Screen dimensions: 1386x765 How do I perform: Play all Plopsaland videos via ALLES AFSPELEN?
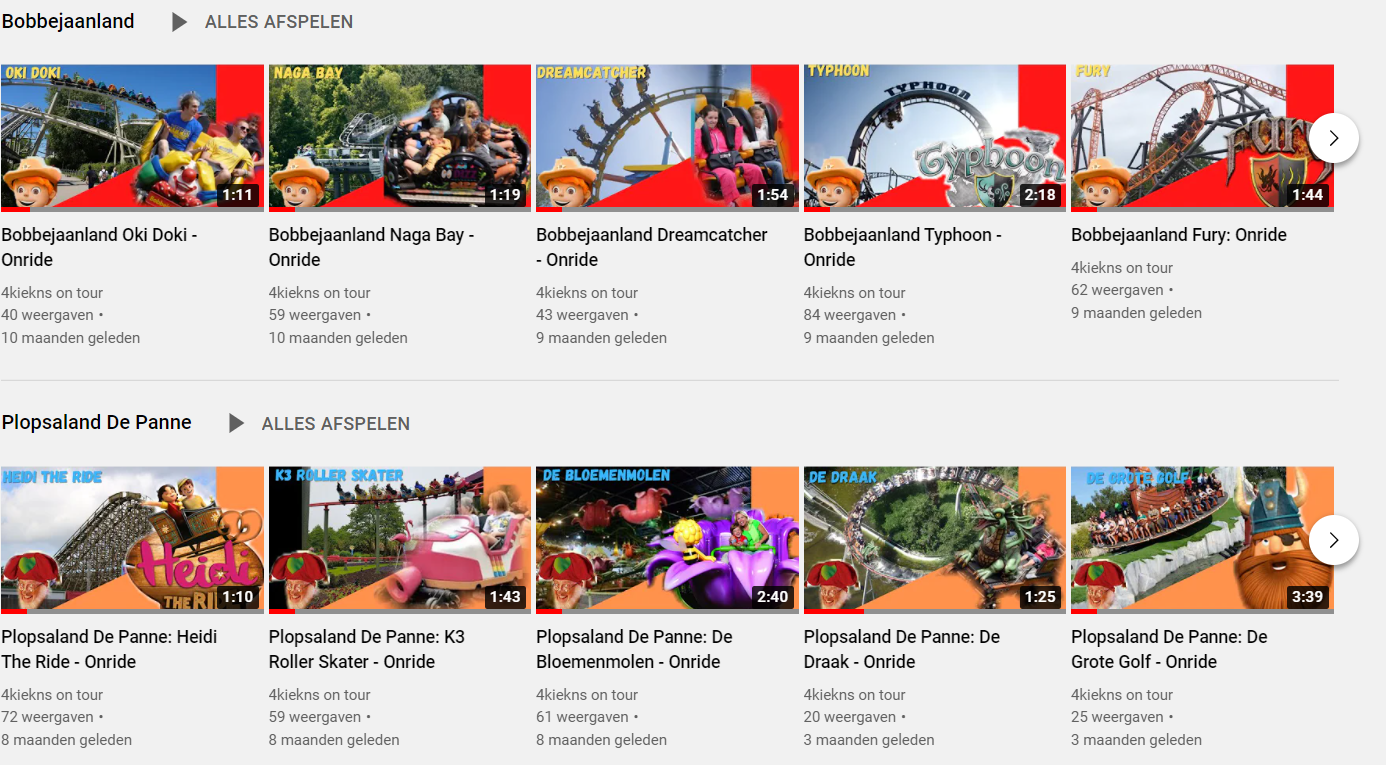[x=336, y=424]
